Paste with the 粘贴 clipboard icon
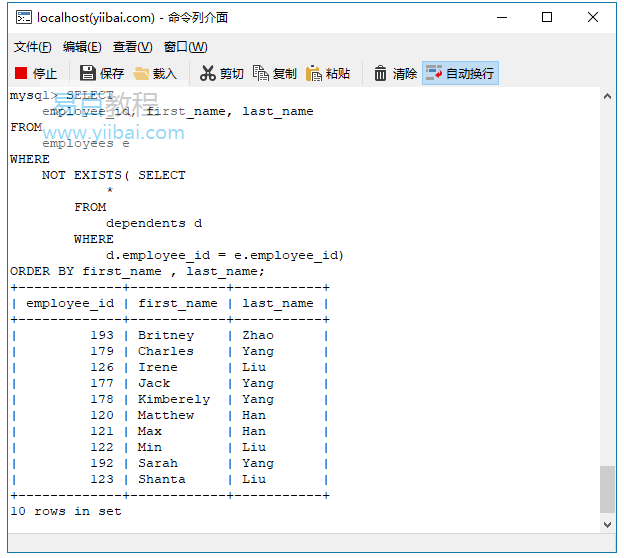Image resolution: width=624 pixels, height=558 pixels. point(314,73)
